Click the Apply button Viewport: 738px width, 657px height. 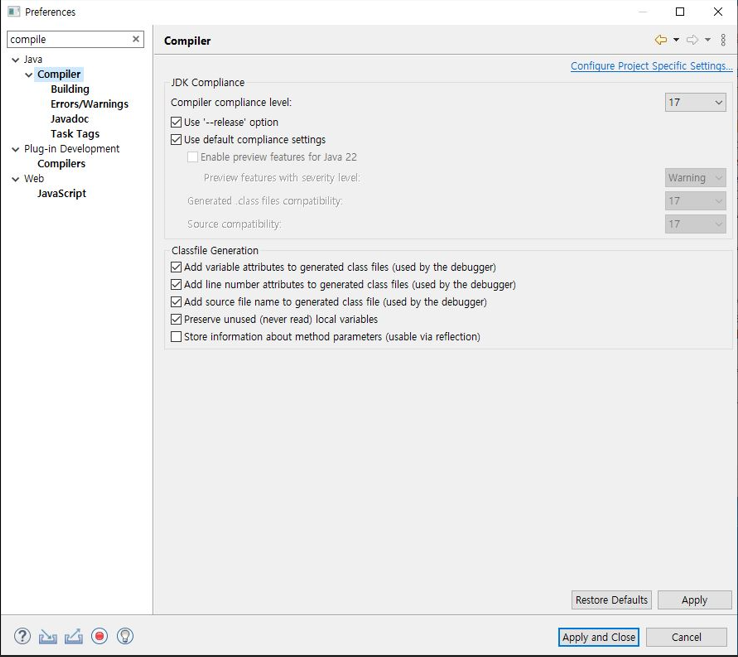(x=694, y=600)
